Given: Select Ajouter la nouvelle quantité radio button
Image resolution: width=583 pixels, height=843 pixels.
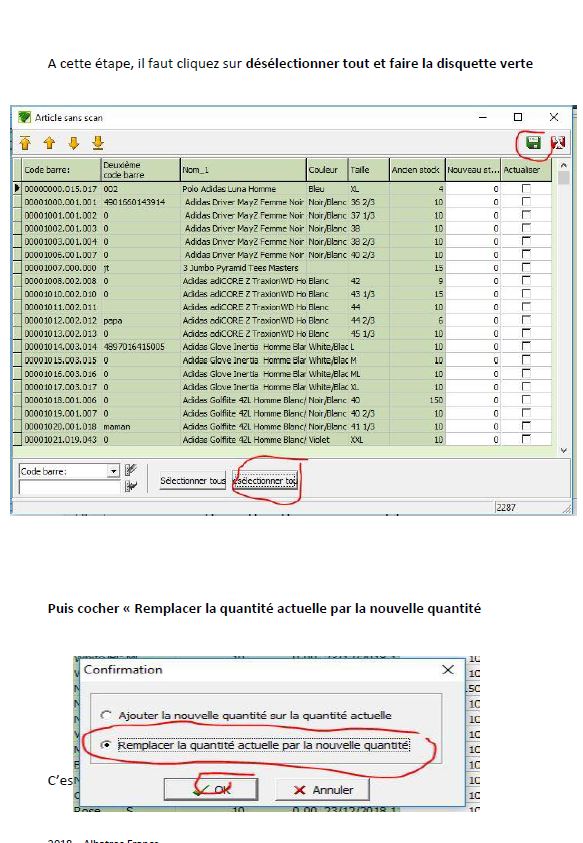Looking at the screenshot, I should (x=106, y=715).
